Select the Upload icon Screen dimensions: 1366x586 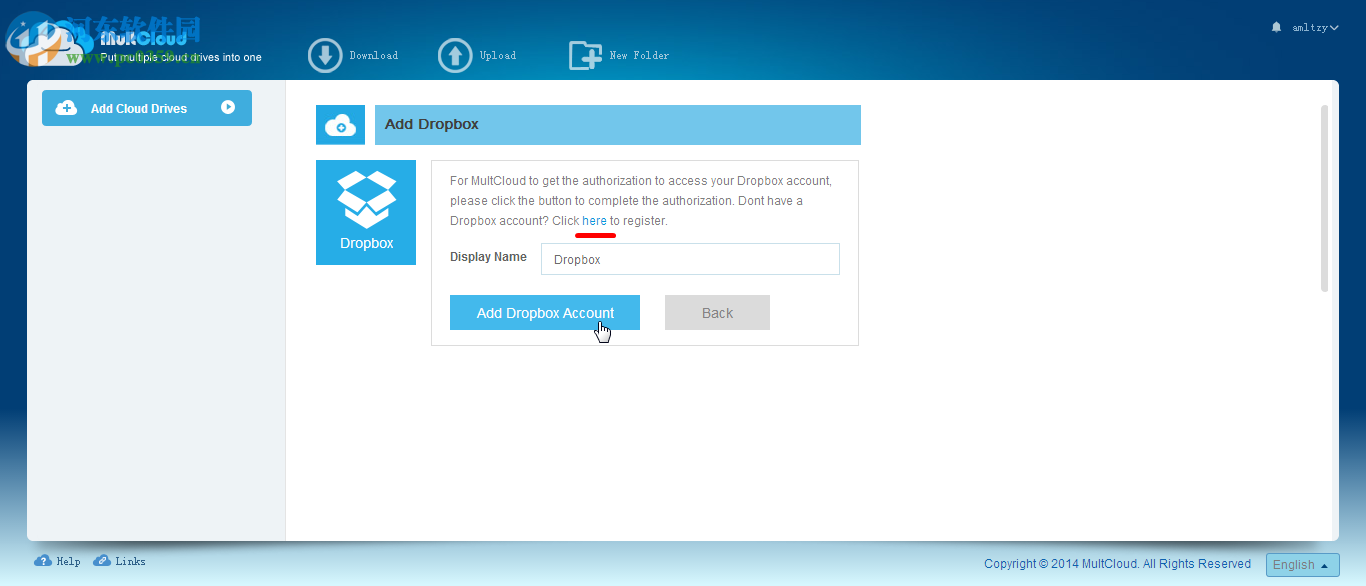[x=455, y=55]
